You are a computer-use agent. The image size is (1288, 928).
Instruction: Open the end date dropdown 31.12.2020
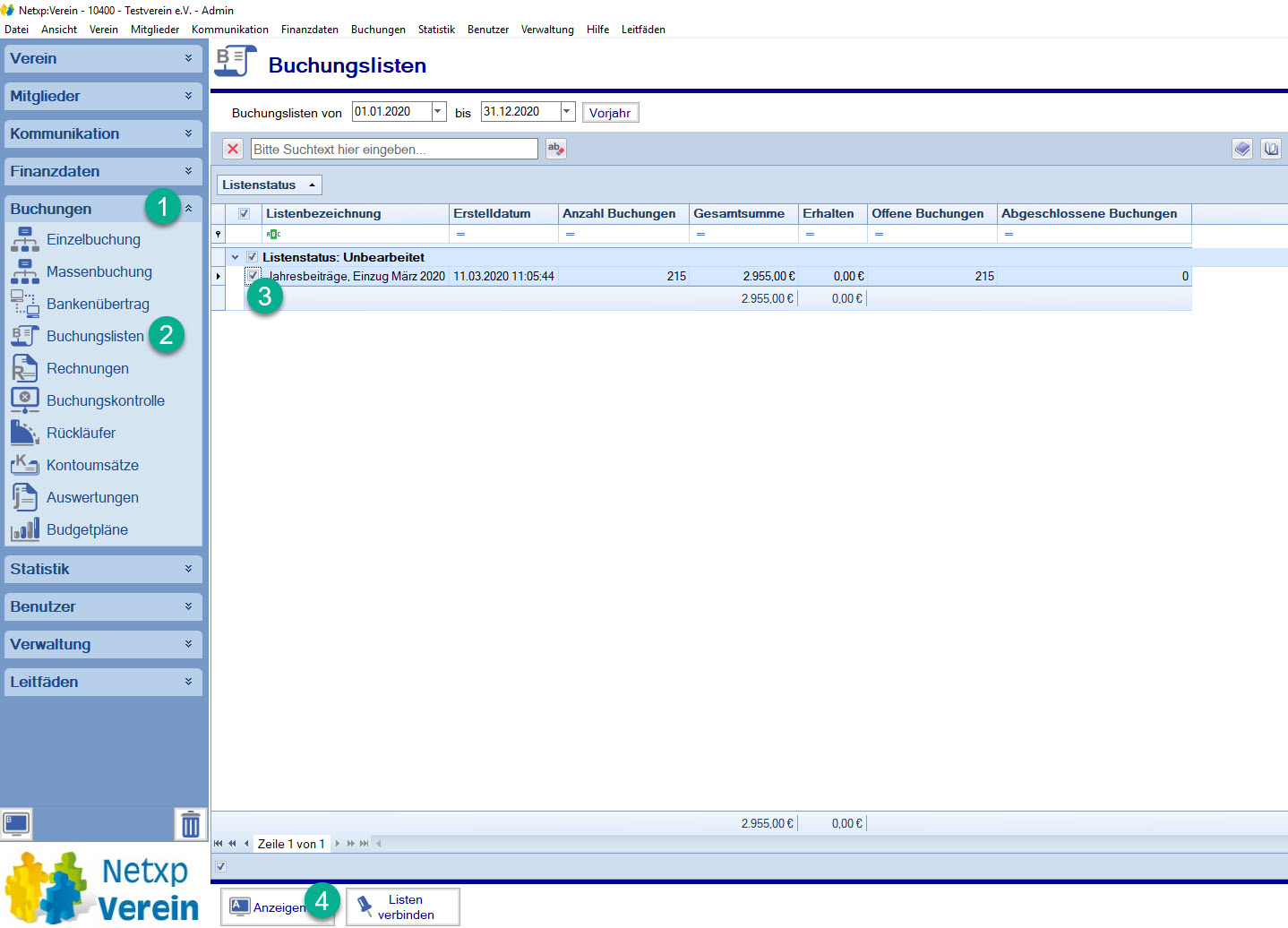(x=567, y=112)
